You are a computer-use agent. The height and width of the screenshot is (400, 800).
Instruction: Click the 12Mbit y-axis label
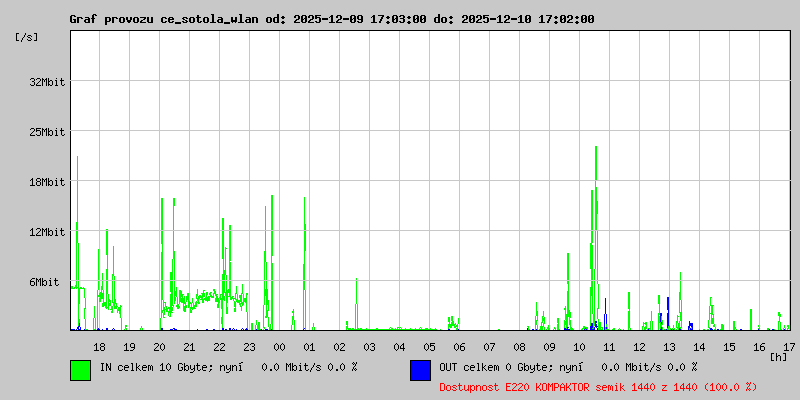click(47, 232)
